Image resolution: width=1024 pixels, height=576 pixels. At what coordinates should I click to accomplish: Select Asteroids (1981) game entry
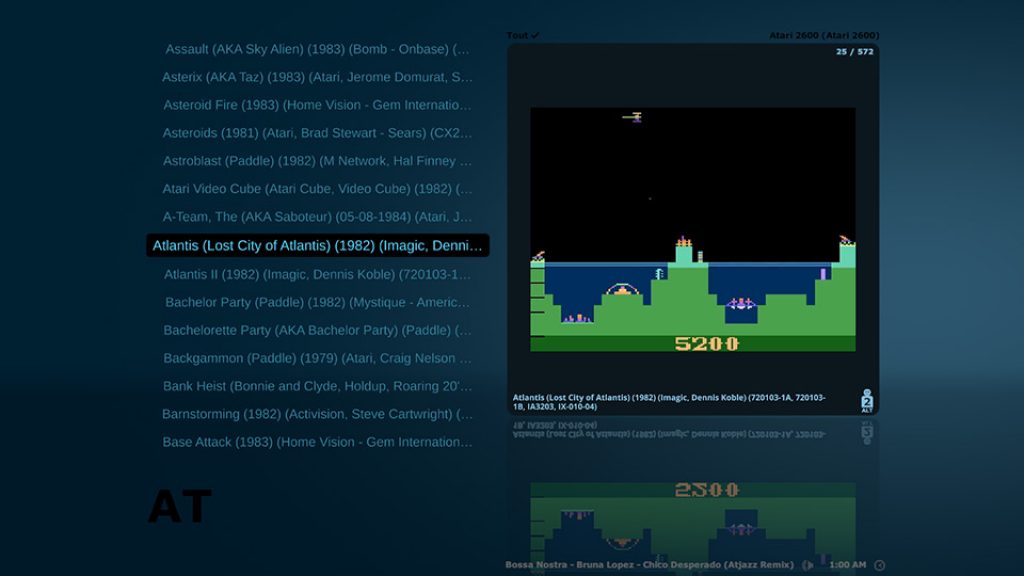click(317, 133)
